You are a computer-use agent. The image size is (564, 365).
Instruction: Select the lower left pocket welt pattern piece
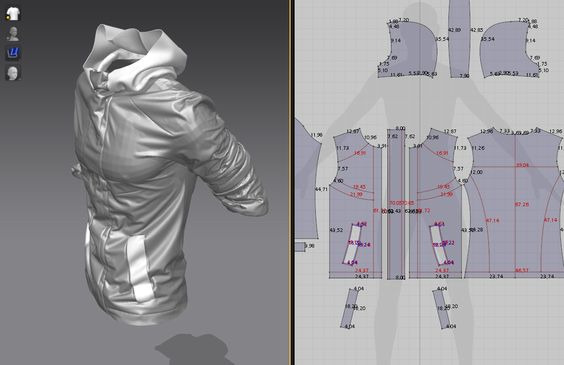[x=349, y=308]
